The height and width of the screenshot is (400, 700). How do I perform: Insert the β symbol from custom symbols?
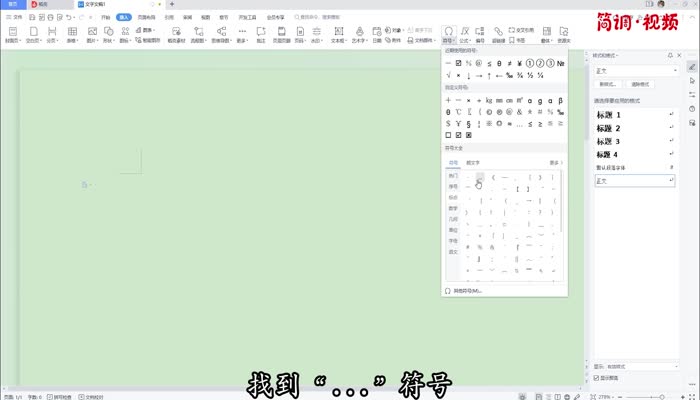click(561, 100)
